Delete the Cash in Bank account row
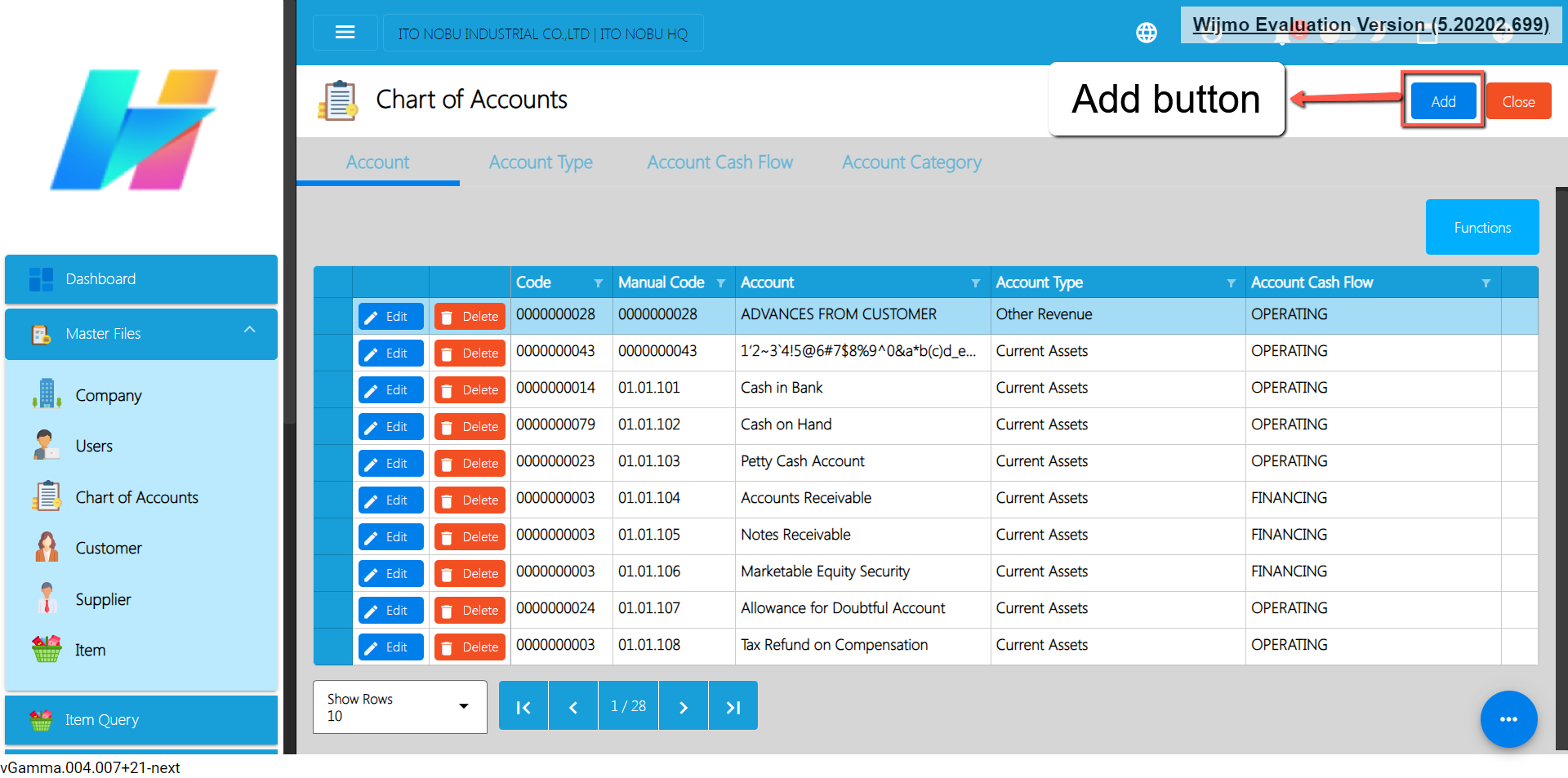This screenshot has width=1568, height=778. (x=470, y=390)
